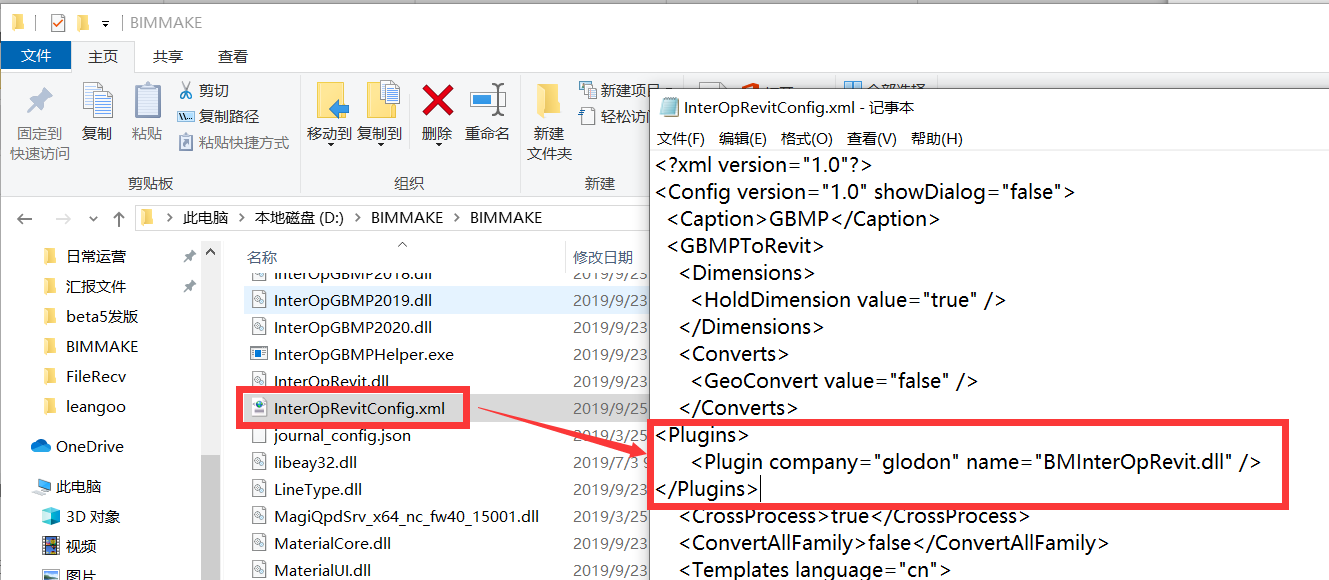Image resolution: width=1329 pixels, height=580 pixels.
Task: Click the 重命名 (Rename) button
Action: coord(487,112)
